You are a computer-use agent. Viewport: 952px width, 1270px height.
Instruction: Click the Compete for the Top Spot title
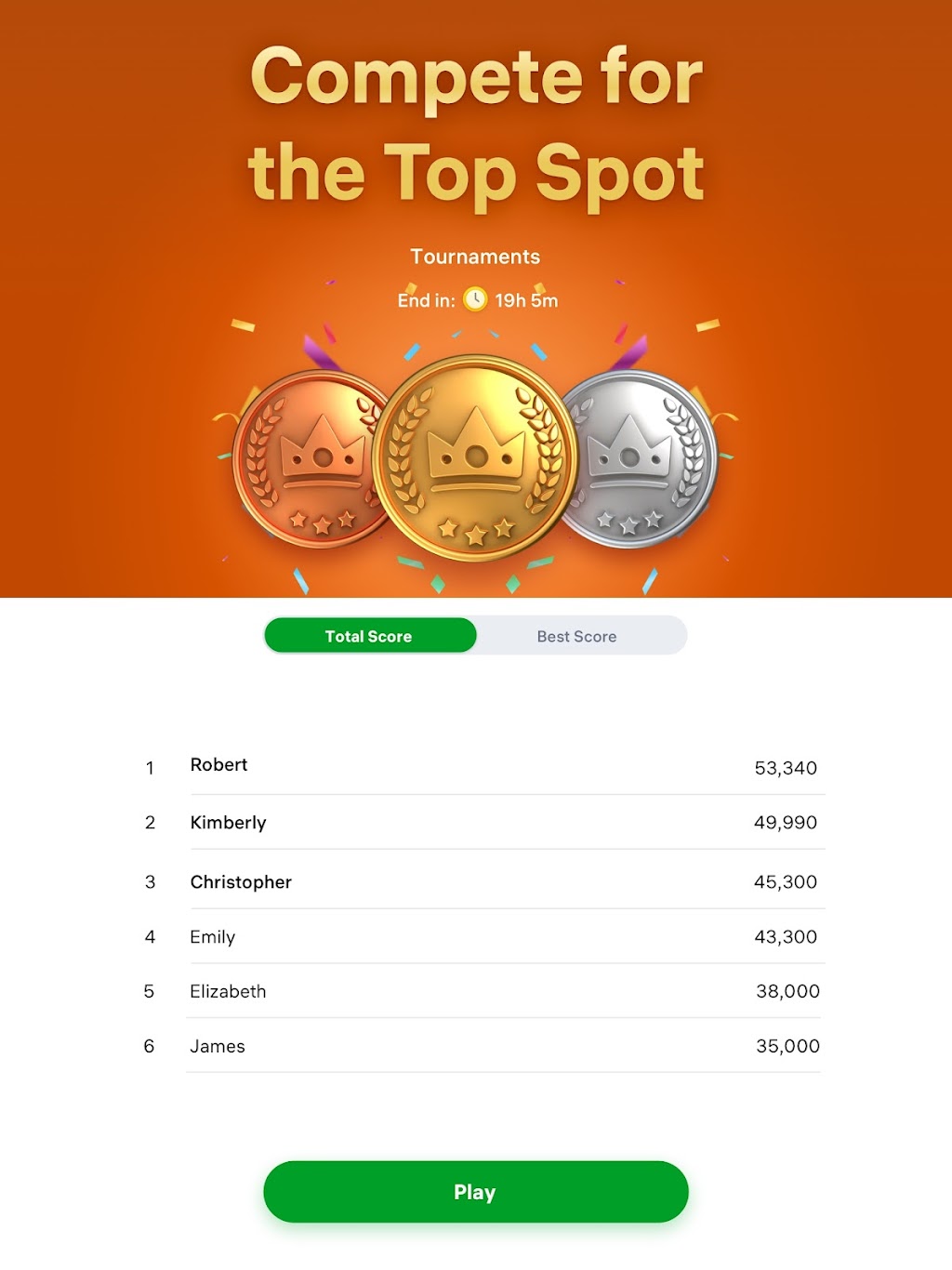click(x=476, y=124)
